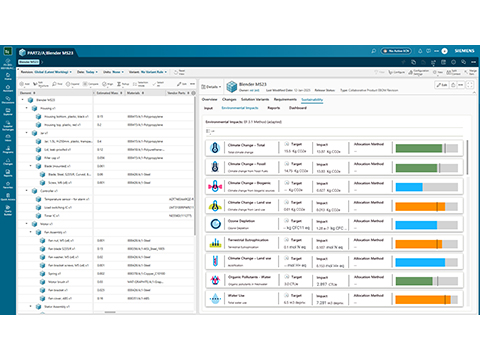Open the Input sub-tab
The image size is (480, 360).
pos(208,108)
